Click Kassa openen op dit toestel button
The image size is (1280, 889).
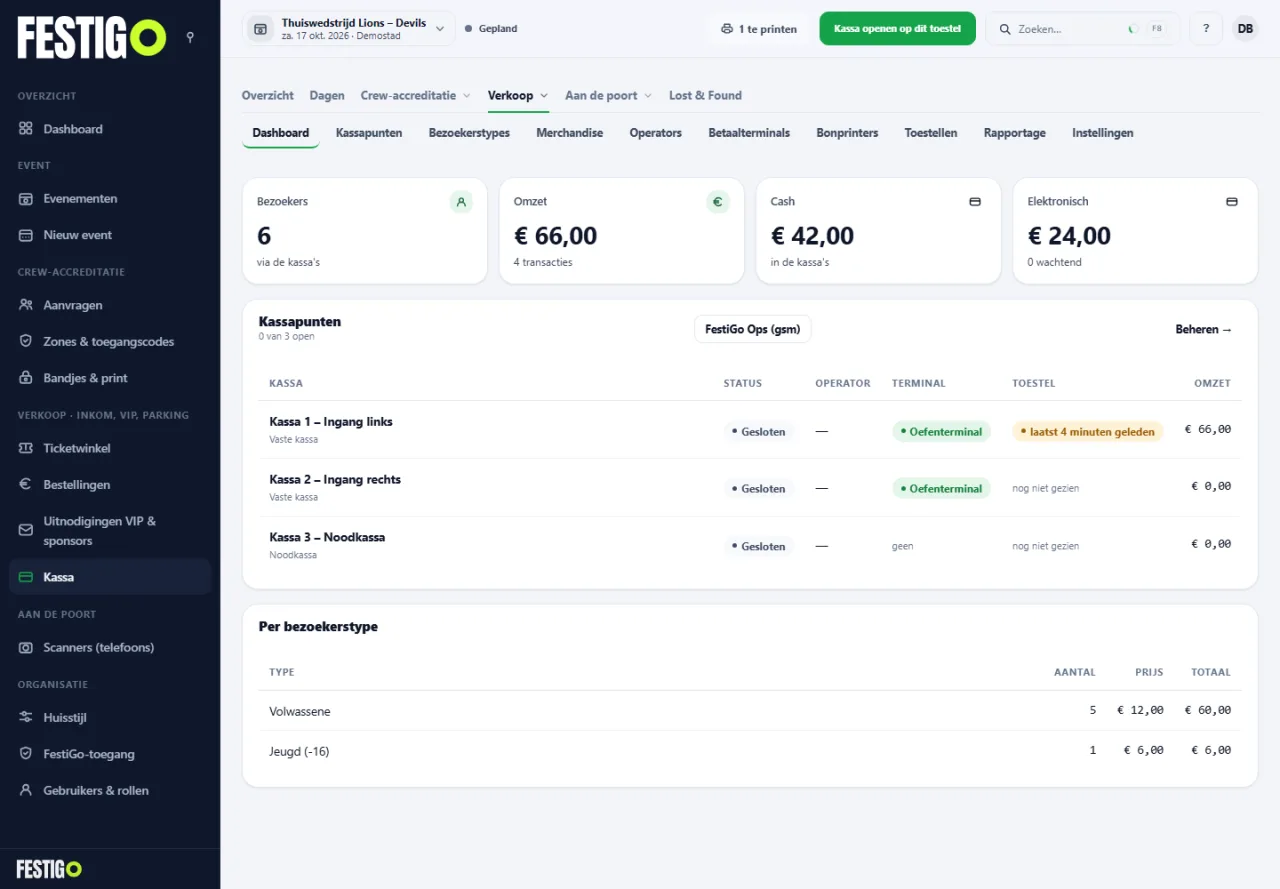(897, 29)
